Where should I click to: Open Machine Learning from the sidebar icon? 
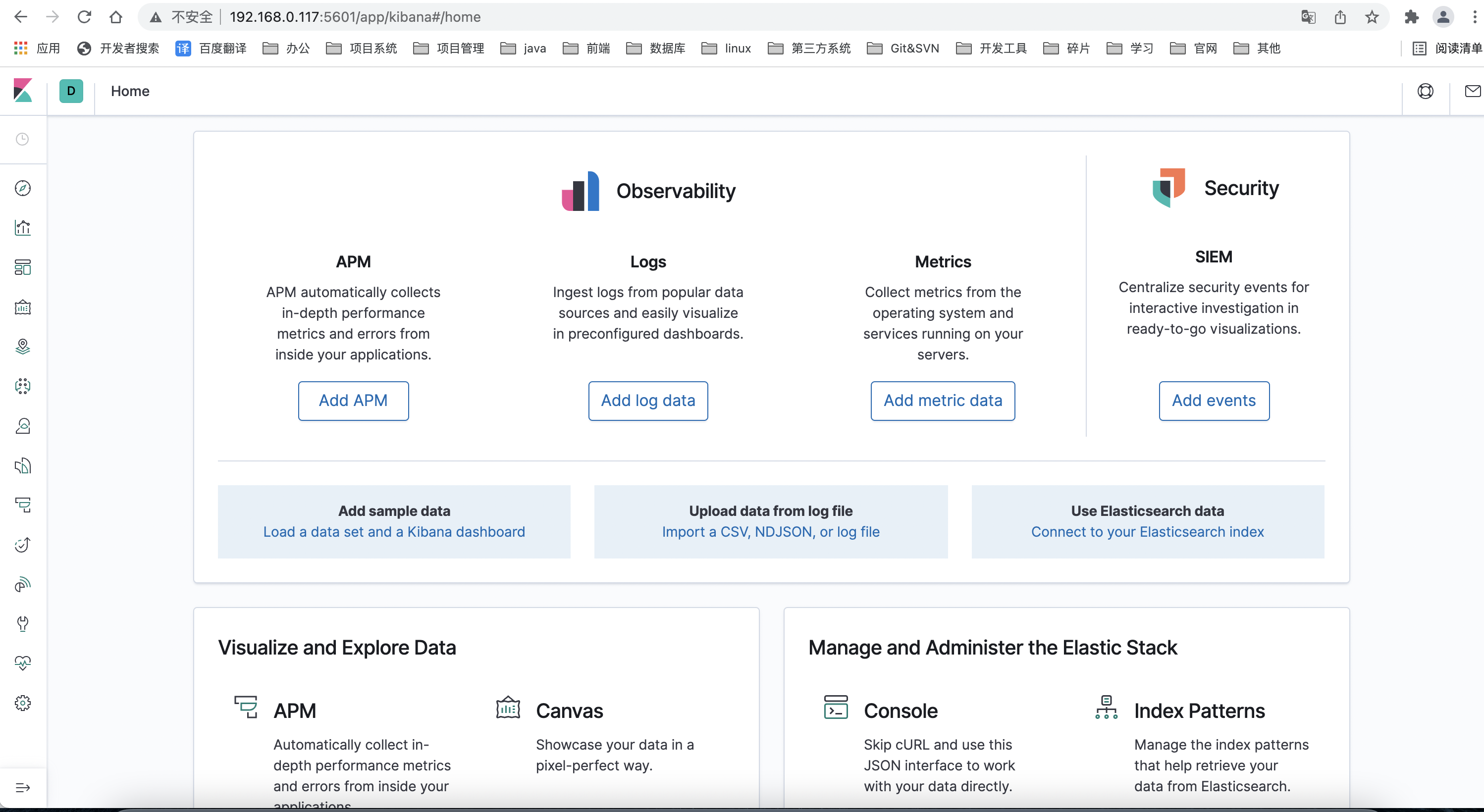click(x=22, y=386)
